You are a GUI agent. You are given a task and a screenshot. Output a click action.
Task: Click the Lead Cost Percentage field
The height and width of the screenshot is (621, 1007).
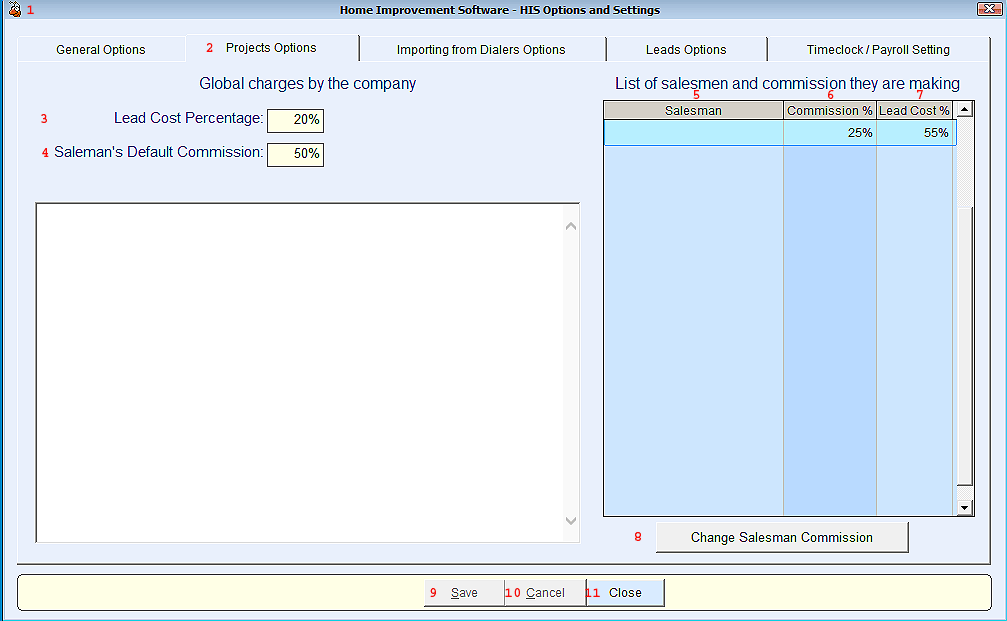click(x=295, y=120)
